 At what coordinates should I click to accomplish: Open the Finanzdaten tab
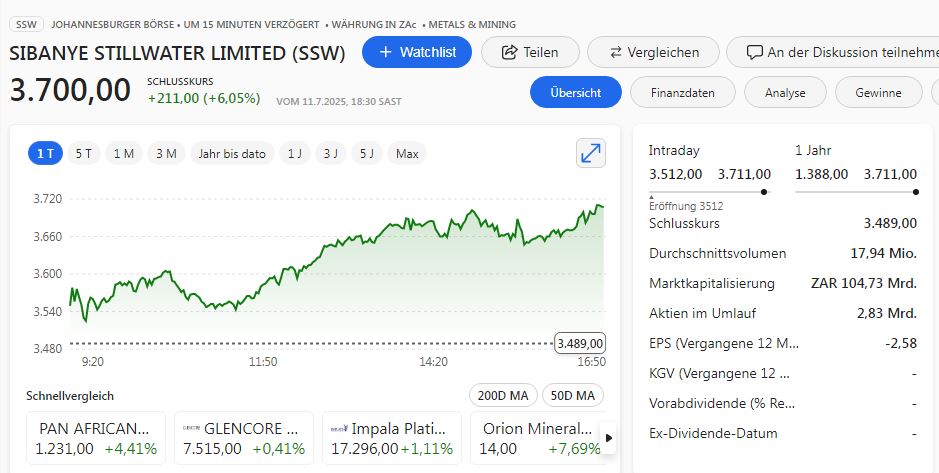[x=682, y=92]
